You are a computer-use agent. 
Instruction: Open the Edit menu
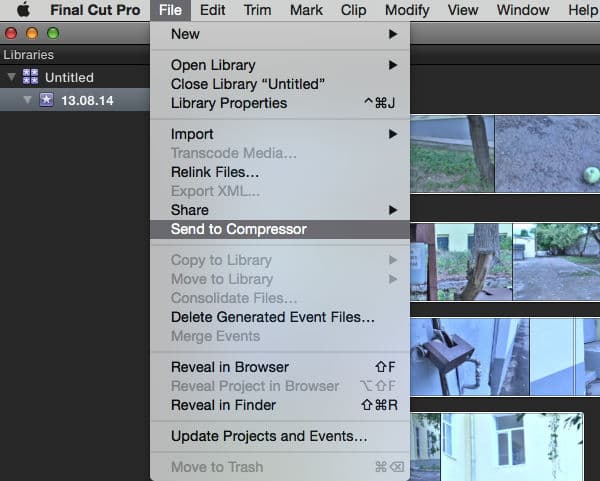[x=212, y=10]
